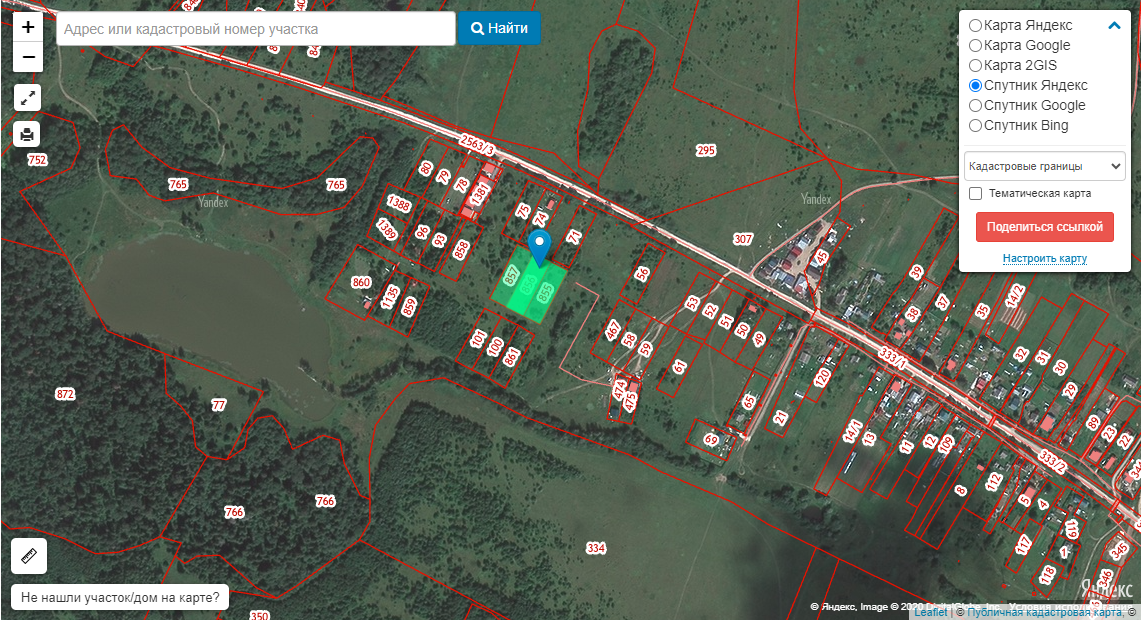Click the highlighted green parcel 857
The height and width of the screenshot is (620, 1142).
point(511,278)
